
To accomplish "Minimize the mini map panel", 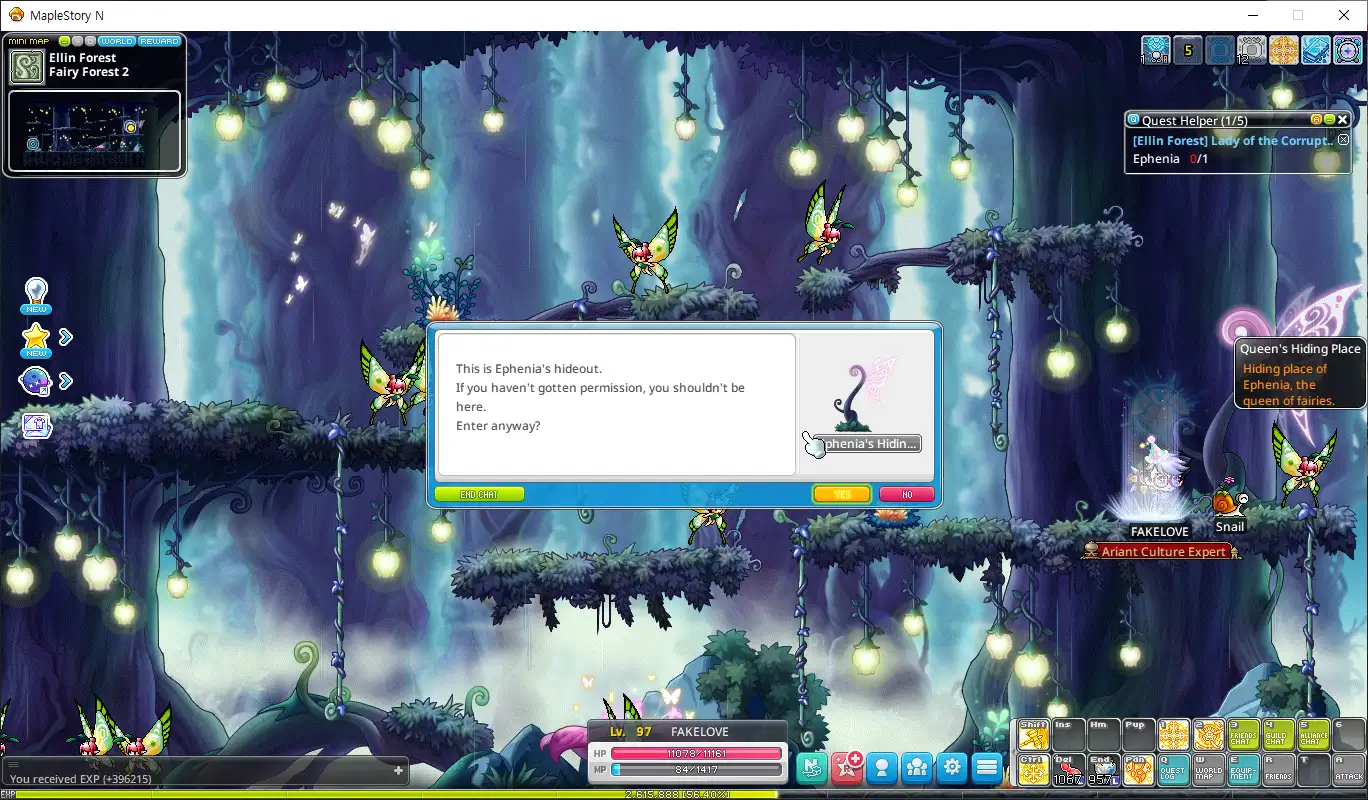I will [65, 41].
